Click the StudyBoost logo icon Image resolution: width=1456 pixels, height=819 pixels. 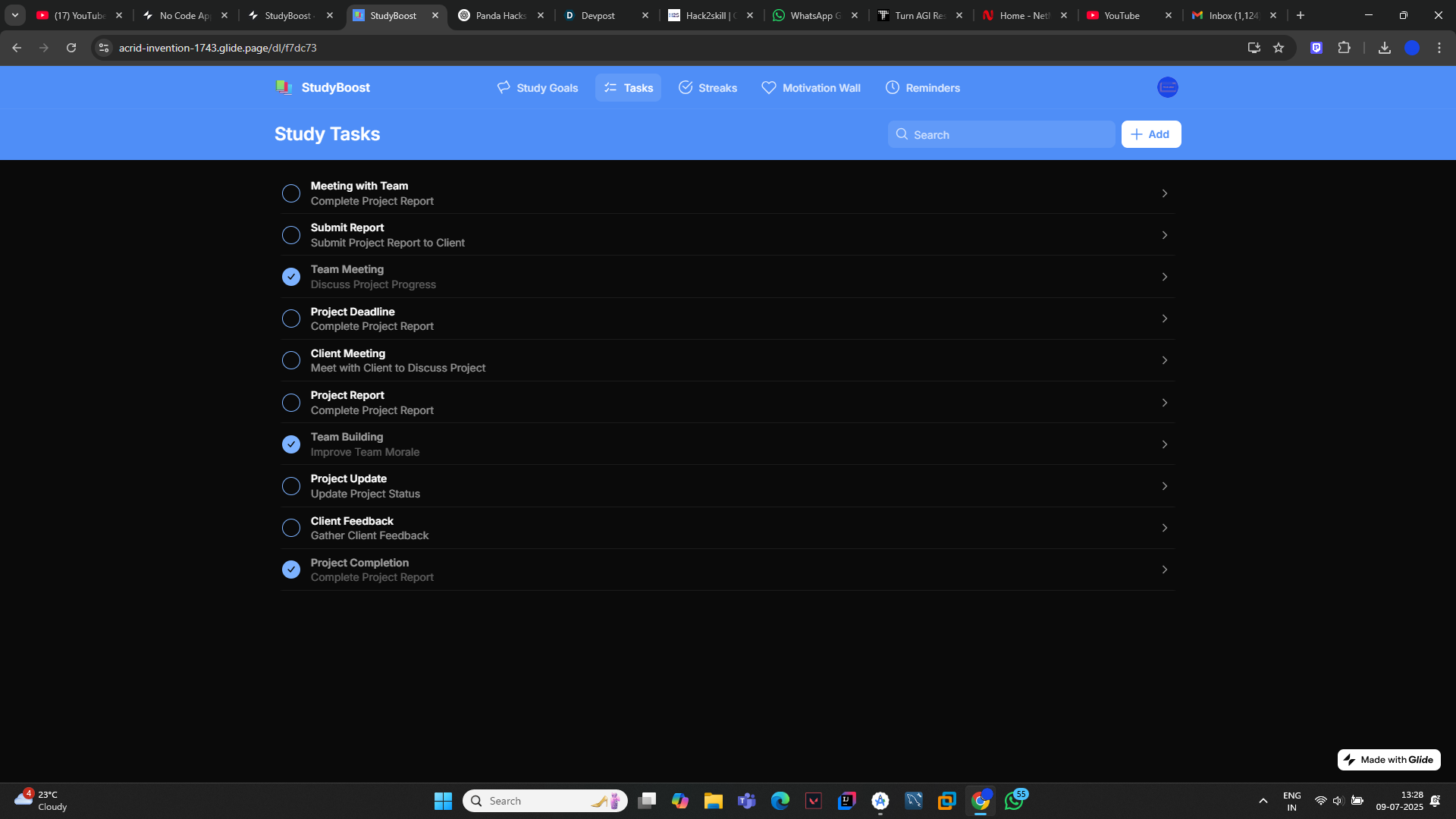click(x=284, y=87)
